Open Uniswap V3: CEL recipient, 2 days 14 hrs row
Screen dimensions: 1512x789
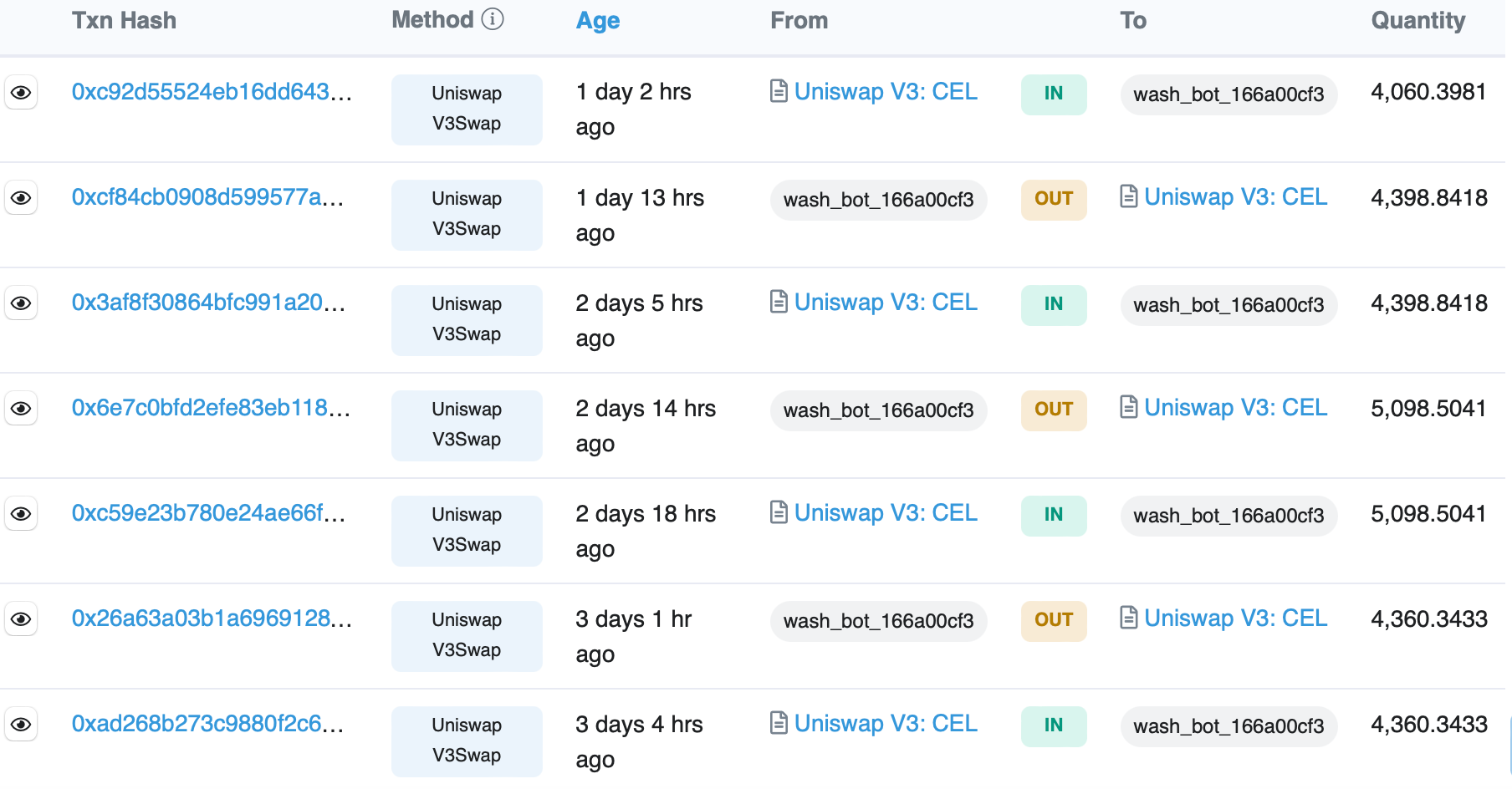tap(1236, 408)
